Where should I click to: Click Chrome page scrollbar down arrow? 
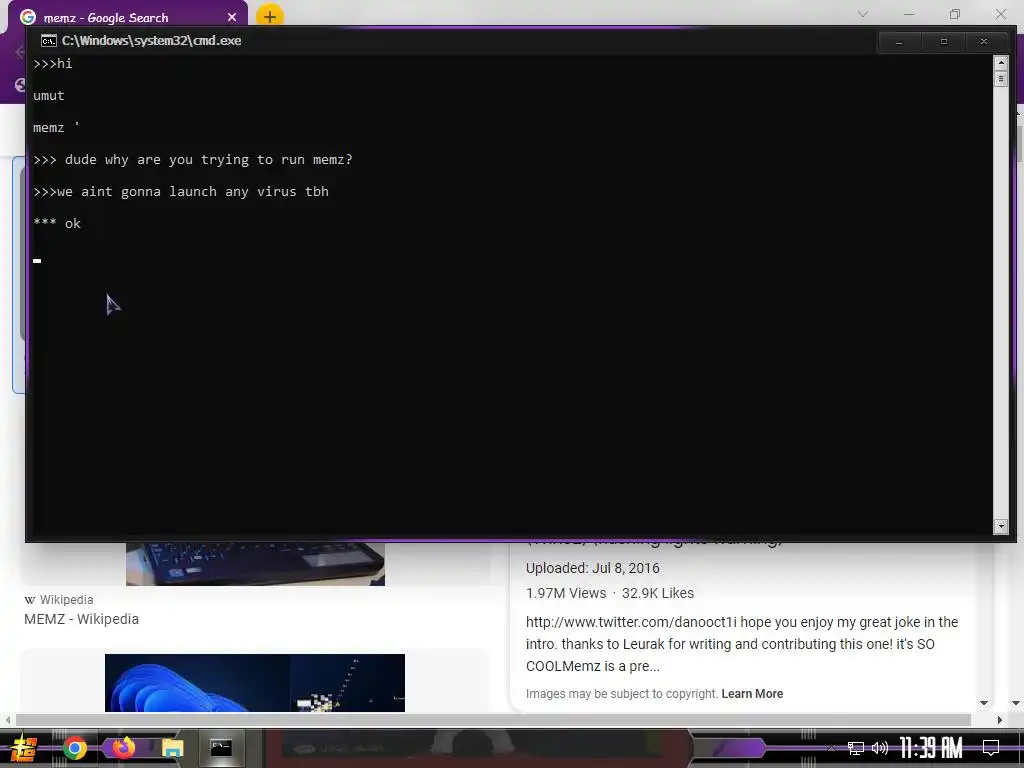1016,703
